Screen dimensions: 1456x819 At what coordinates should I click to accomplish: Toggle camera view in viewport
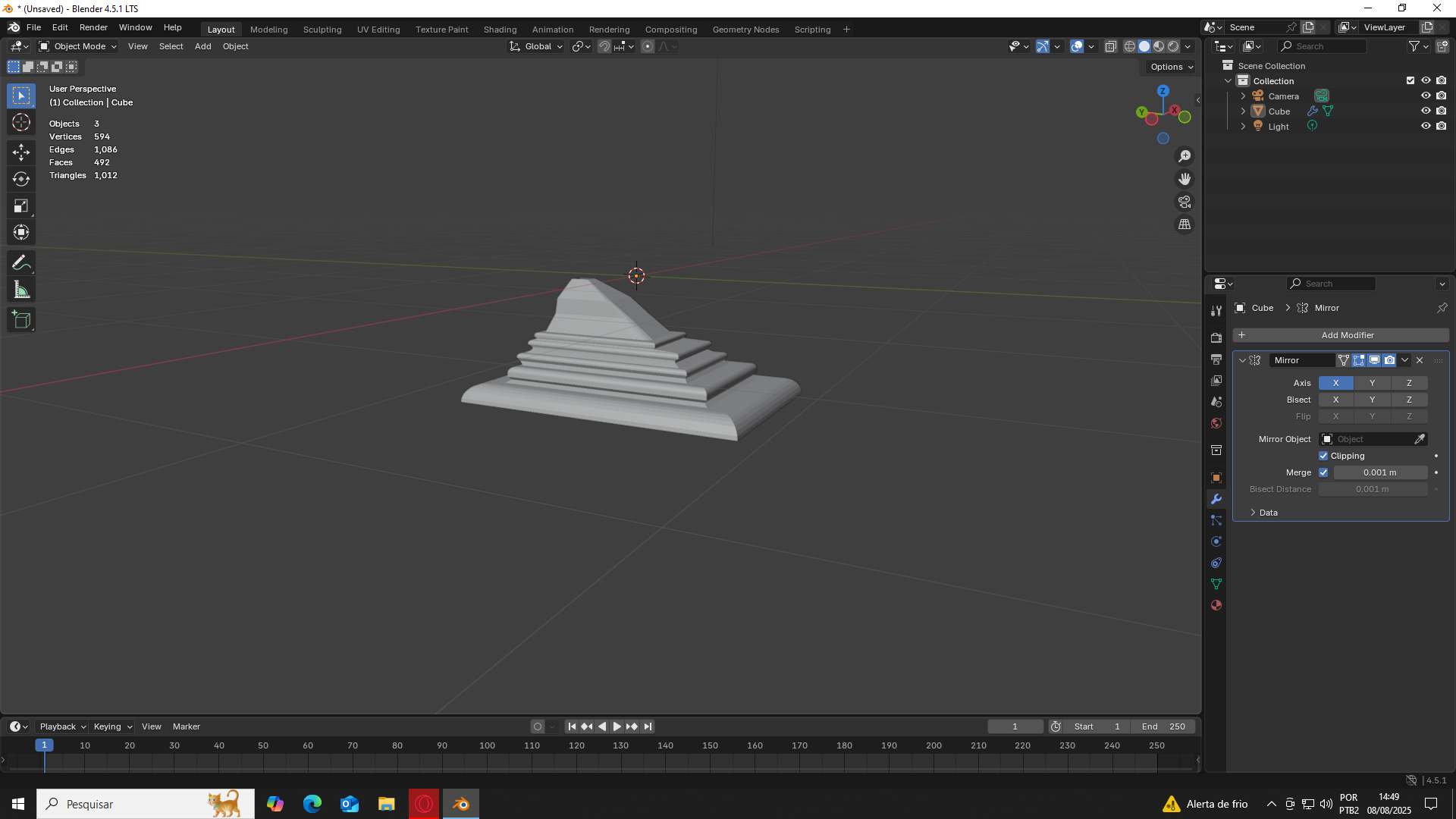pyautogui.click(x=1184, y=202)
